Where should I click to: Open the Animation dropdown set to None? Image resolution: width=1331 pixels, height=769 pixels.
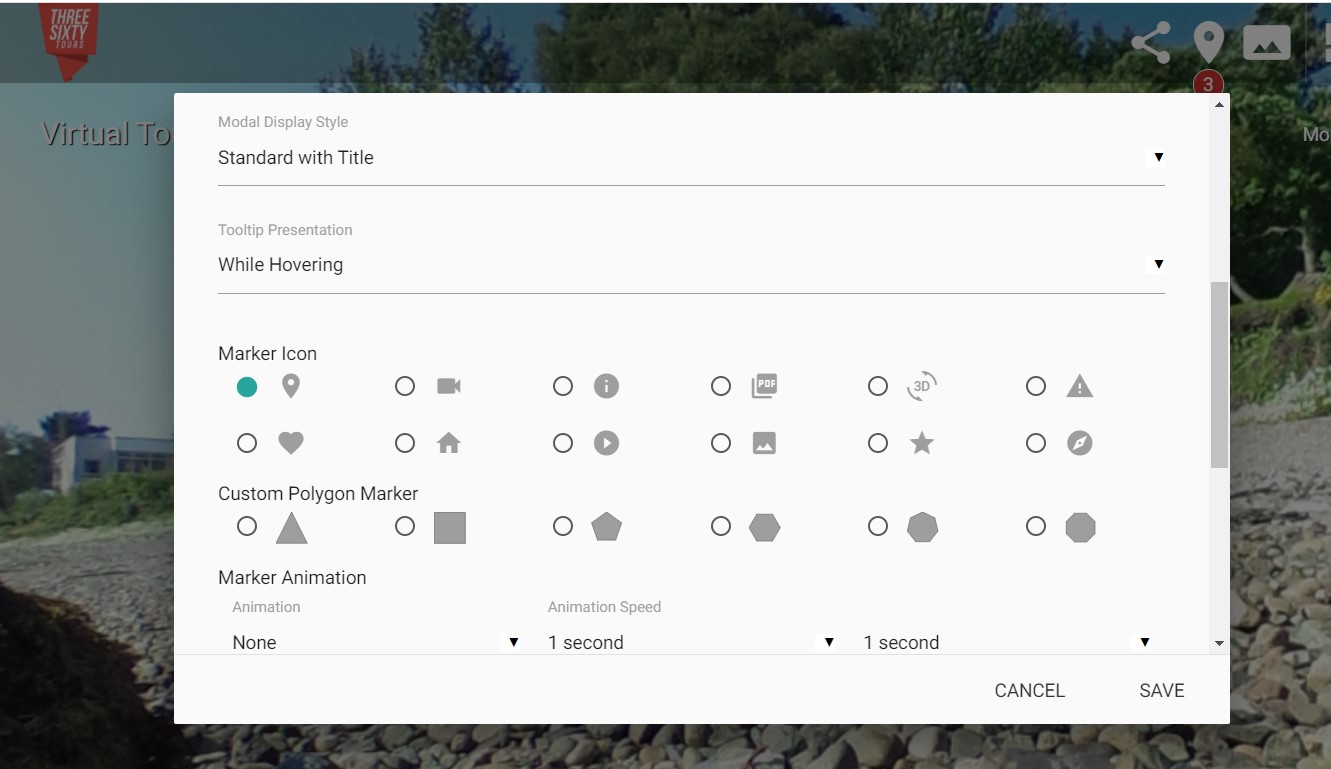coord(375,642)
